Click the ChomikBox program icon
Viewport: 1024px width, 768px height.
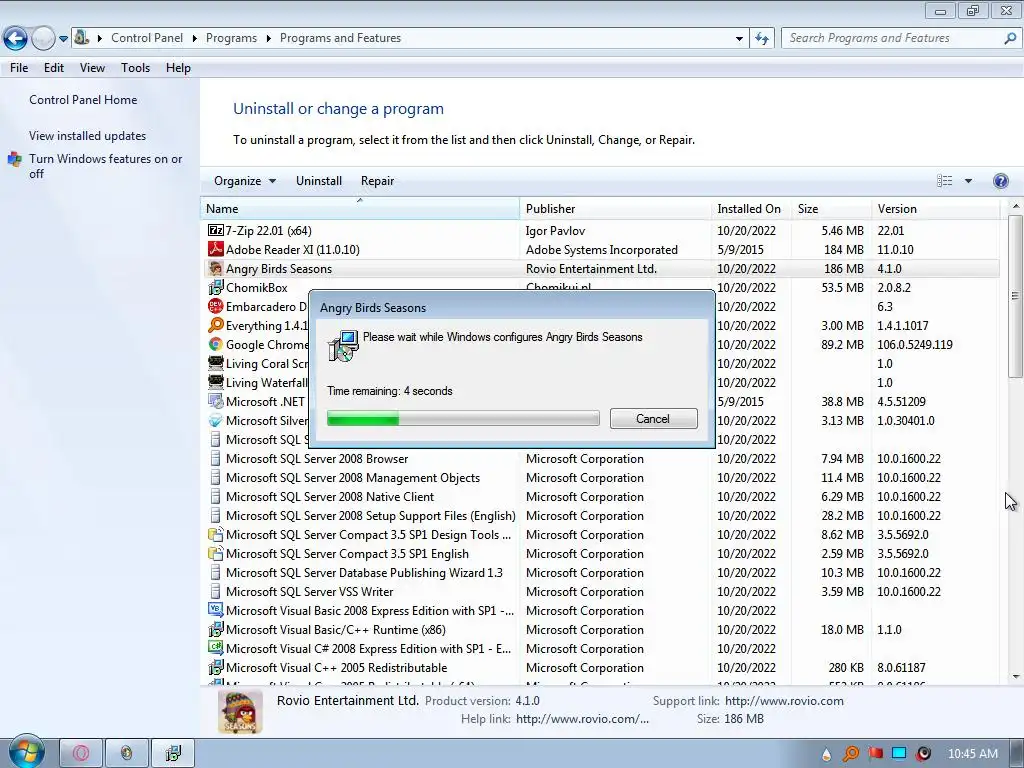(216, 287)
